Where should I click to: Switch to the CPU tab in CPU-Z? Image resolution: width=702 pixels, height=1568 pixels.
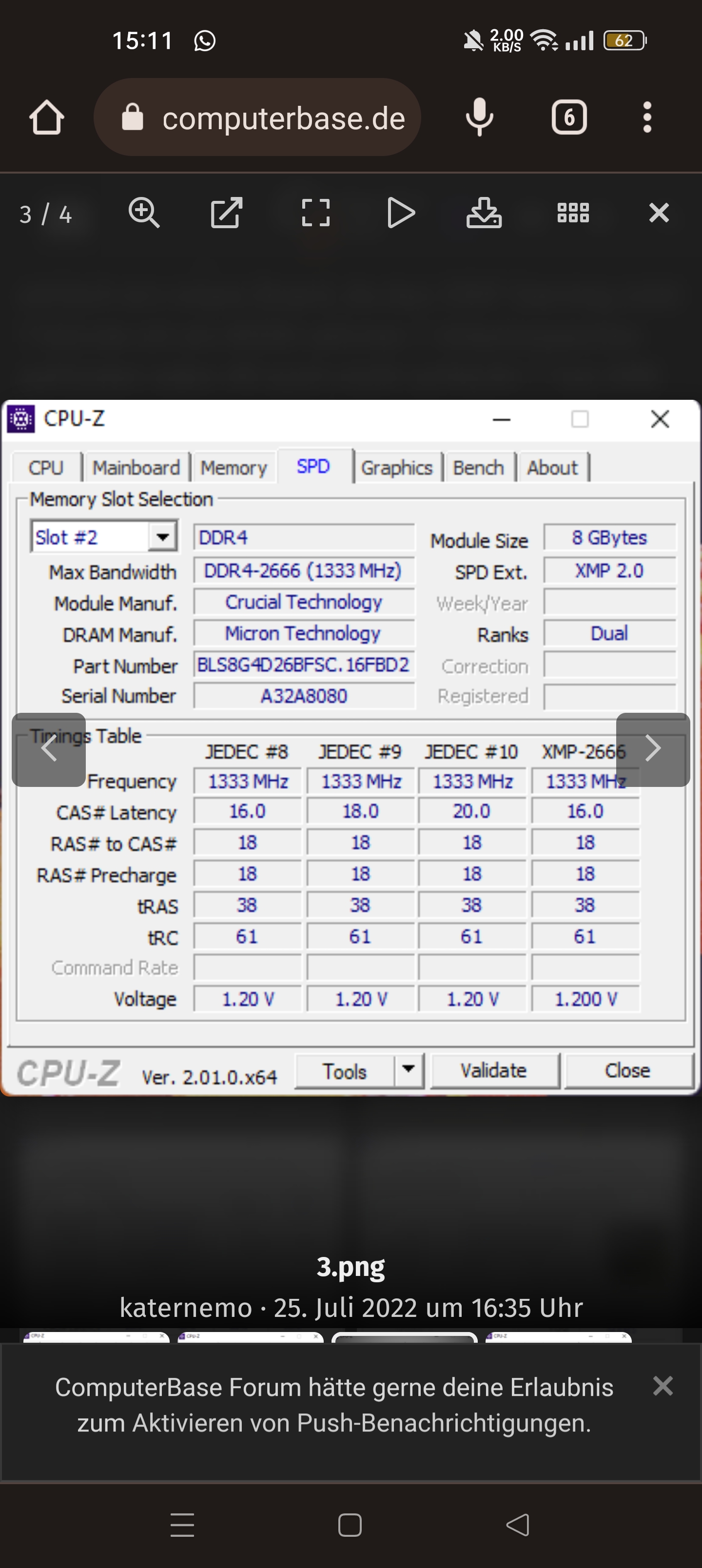pyautogui.click(x=46, y=468)
